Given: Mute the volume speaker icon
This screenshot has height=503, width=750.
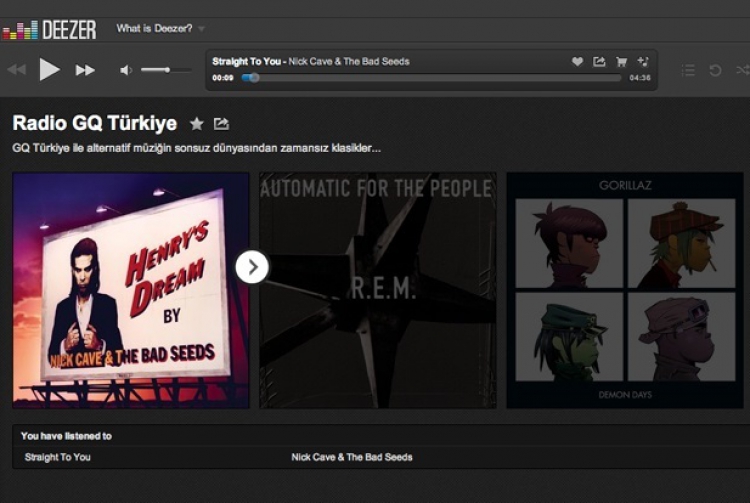Looking at the screenshot, I should click(126, 70).
